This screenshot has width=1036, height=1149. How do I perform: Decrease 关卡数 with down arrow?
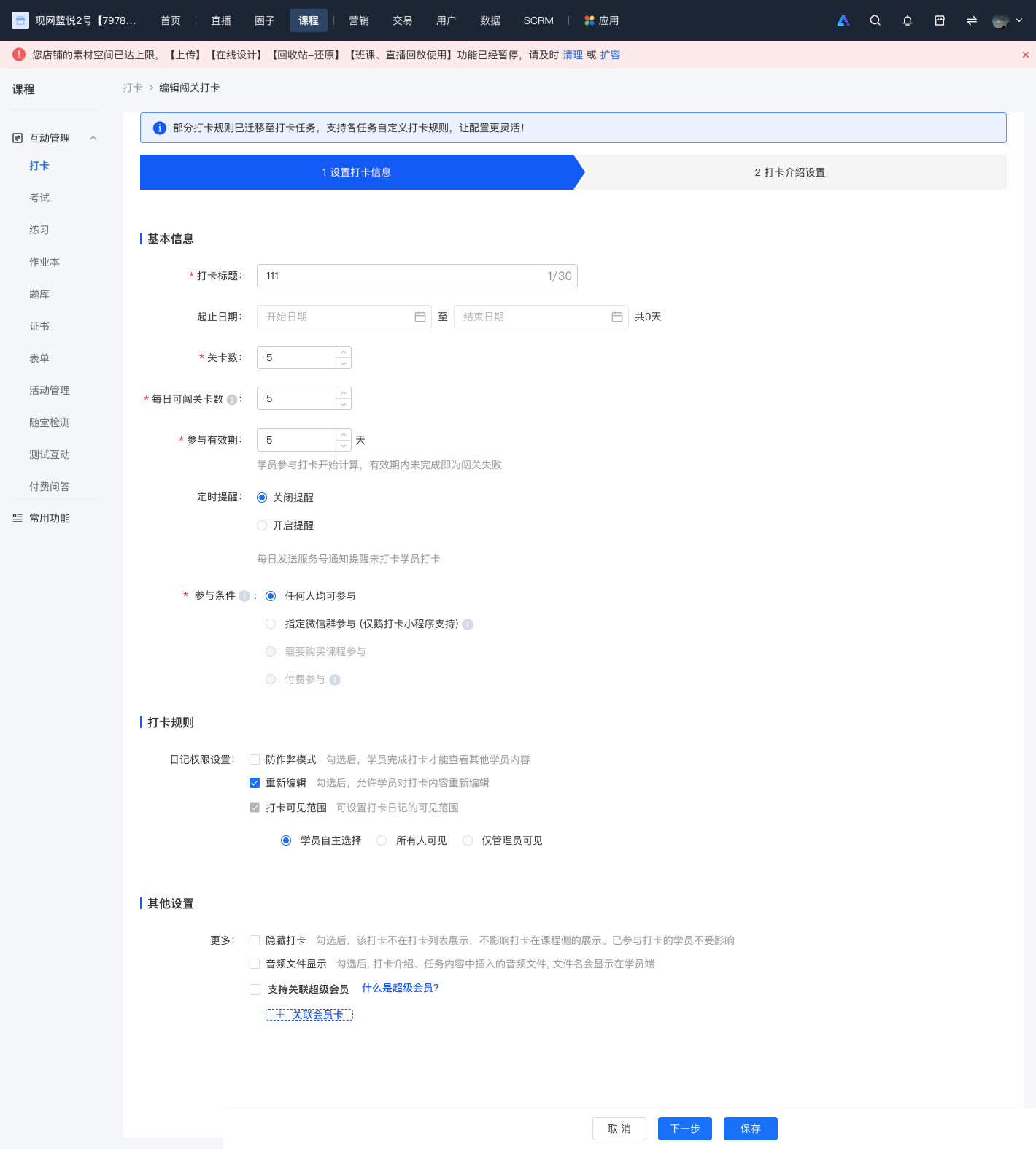click(344, 363)
